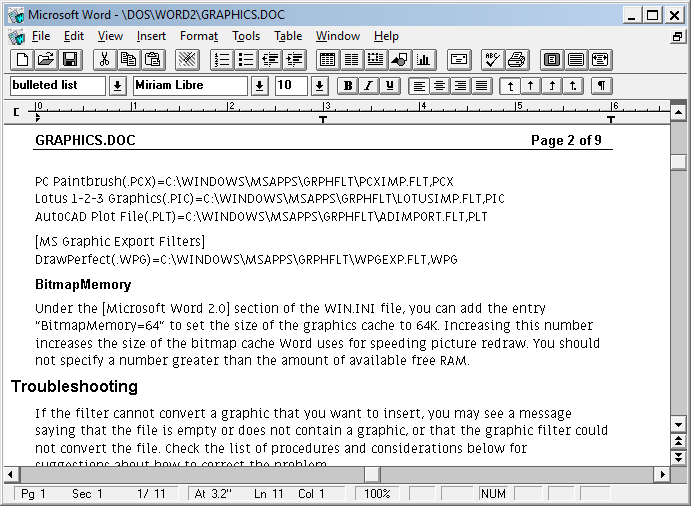Click the Zoom 100 percent icon
The width and height of the screenshot is (691, 506).
[x=576, y=60]
